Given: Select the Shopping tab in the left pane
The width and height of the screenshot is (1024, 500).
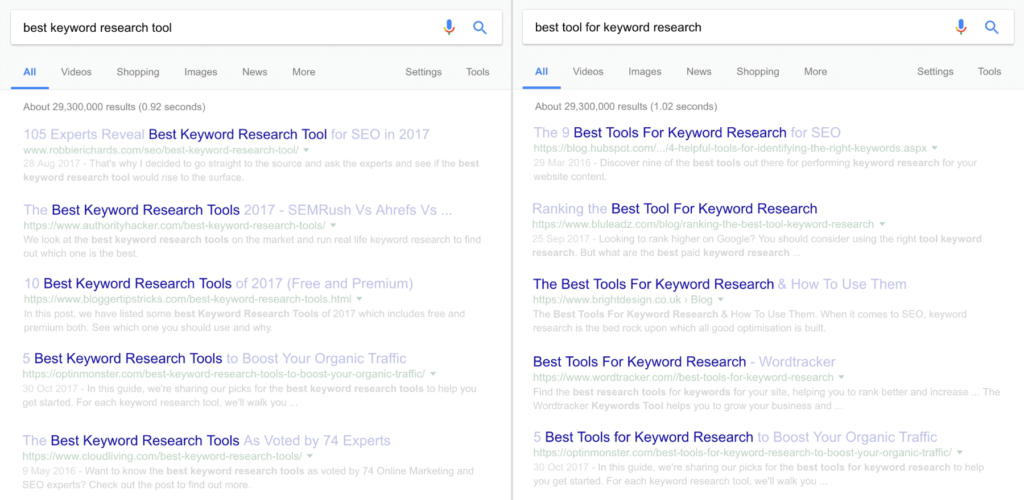Looking at the screenshot, I should [x=138, y=72].
